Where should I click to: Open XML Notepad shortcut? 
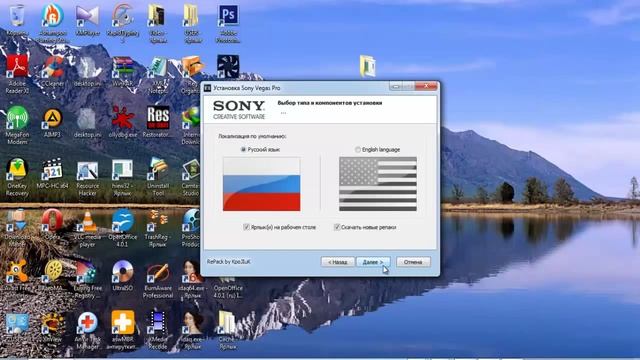pos(158,66)
